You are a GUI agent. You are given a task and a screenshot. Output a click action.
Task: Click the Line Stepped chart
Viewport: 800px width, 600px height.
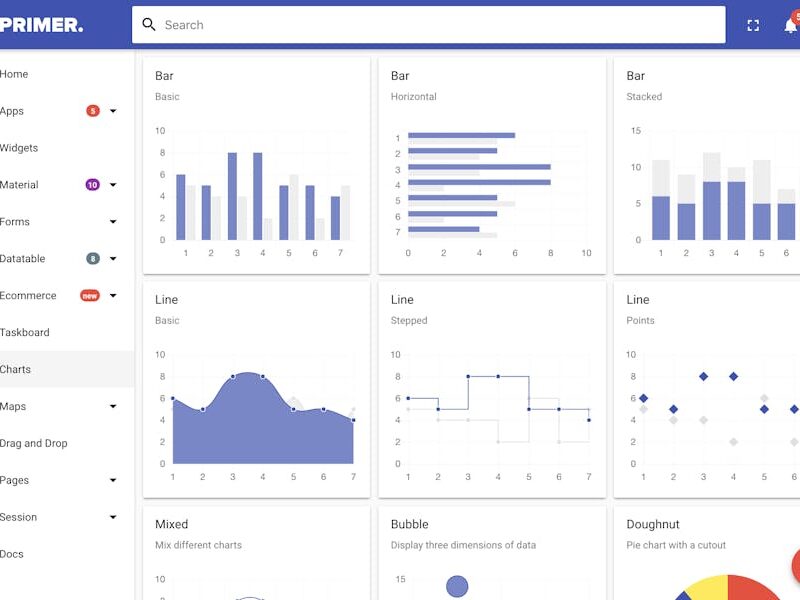pos(492,415)
